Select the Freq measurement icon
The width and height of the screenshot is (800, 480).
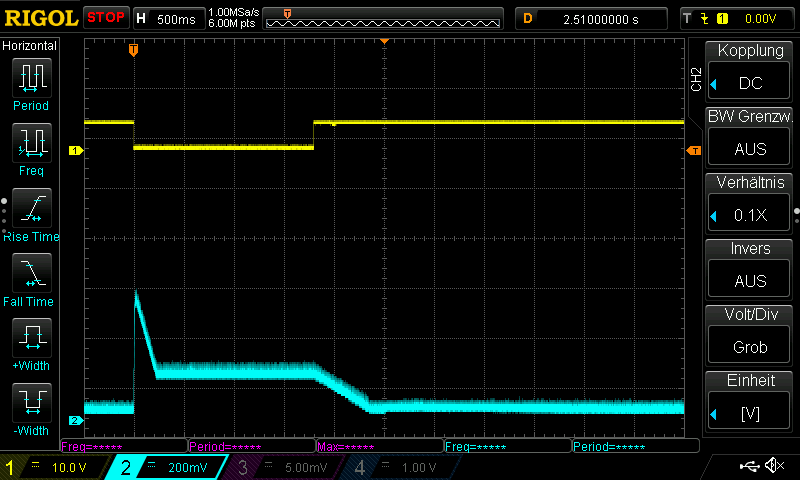click(31, 146)
